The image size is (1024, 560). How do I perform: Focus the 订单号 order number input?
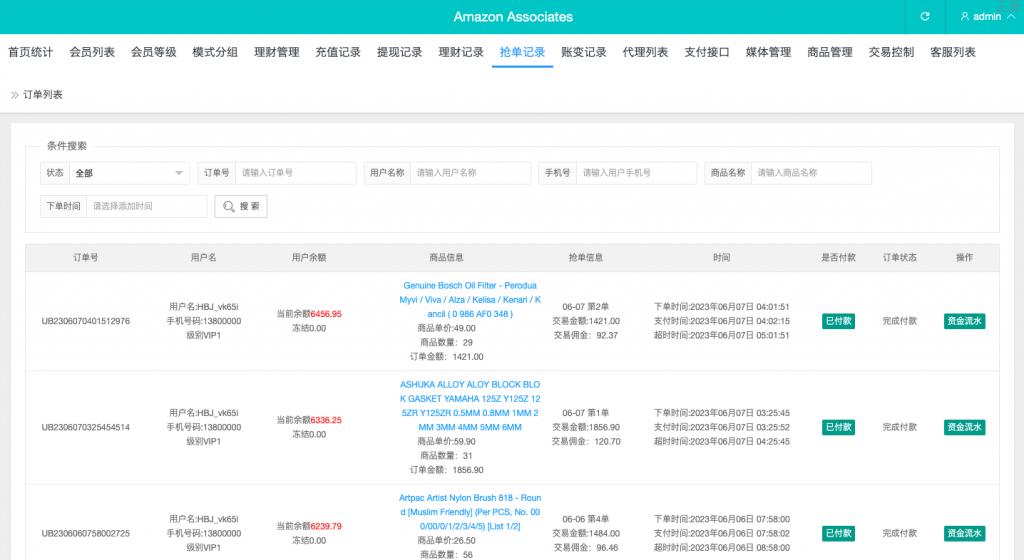pos(295,173)
